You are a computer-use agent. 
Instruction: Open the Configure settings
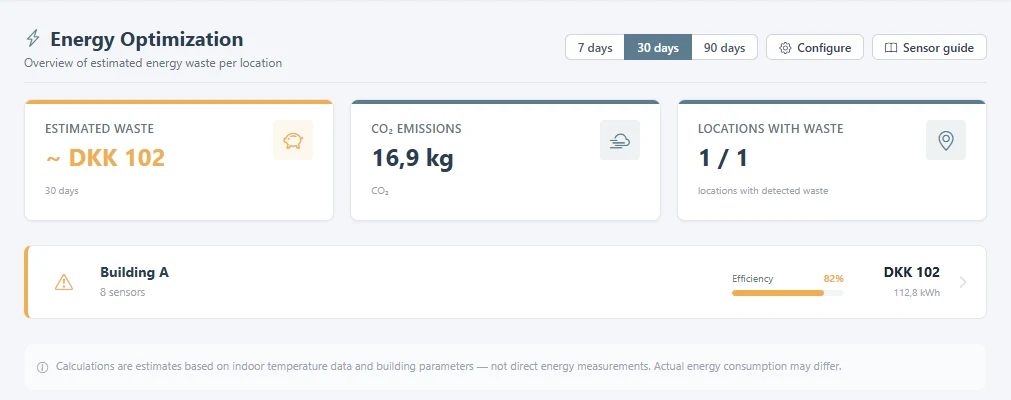(x=815, y=47)
